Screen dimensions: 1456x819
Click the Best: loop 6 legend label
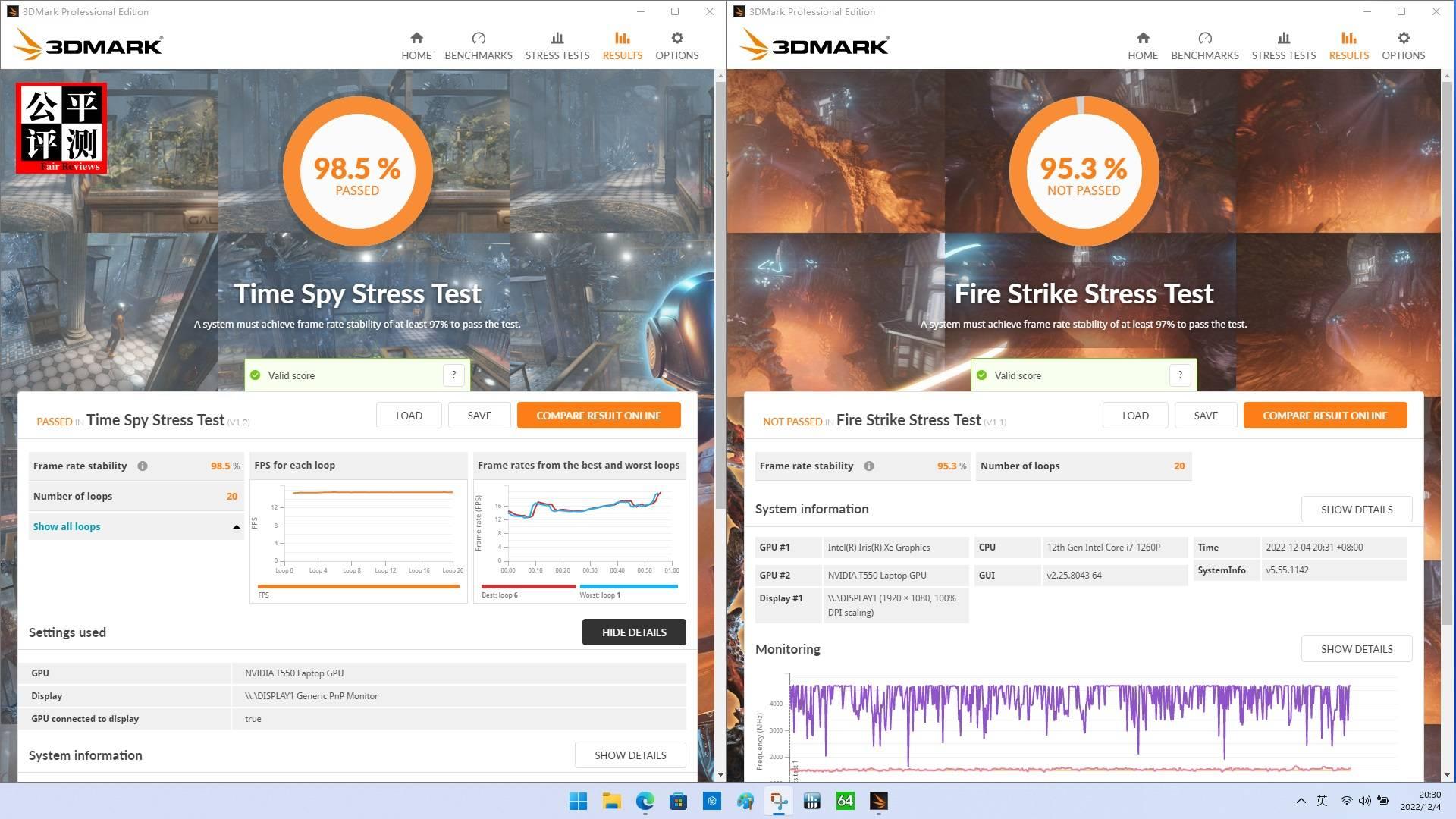(500, 595)
